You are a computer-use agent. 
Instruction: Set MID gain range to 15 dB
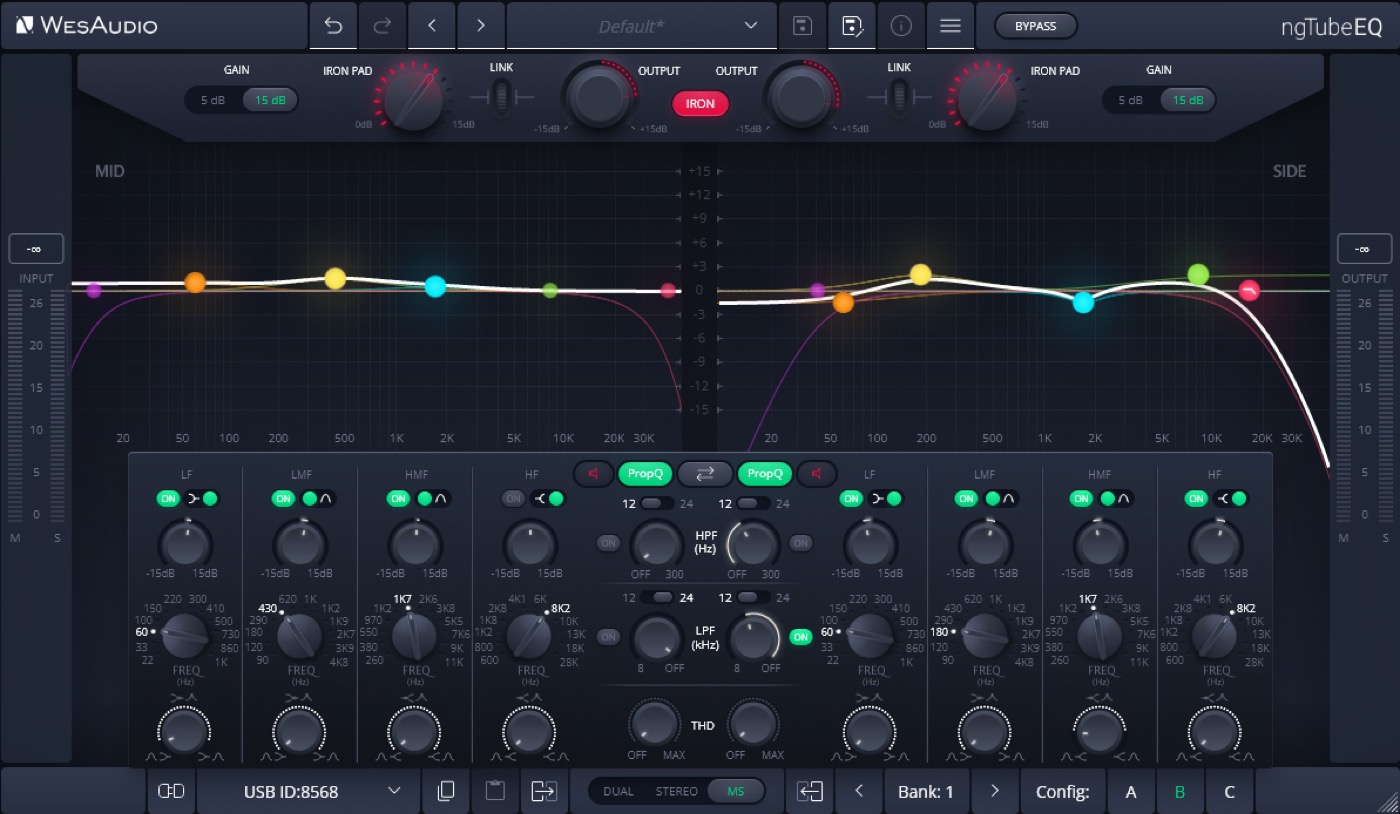[270, 100]
